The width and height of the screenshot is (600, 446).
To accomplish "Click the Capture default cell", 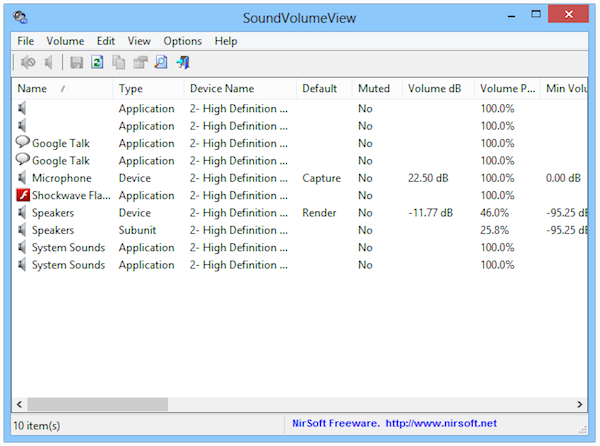I will click(x=321, y=178).
